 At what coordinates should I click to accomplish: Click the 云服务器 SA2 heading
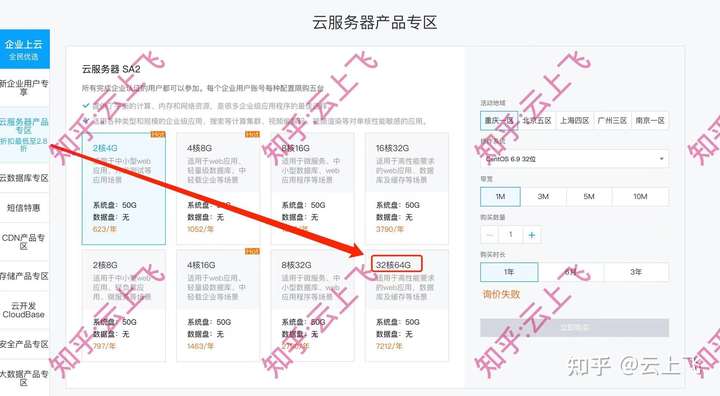click(x=111, y=69)
